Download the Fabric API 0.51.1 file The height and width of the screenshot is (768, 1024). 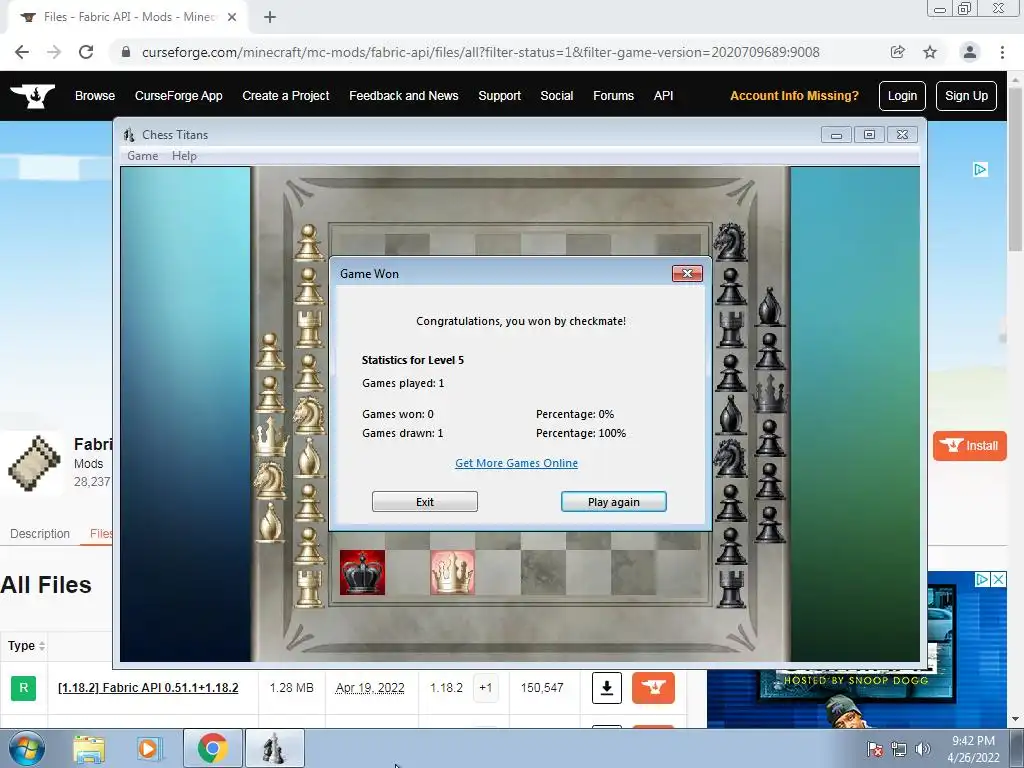pos(607,688)
